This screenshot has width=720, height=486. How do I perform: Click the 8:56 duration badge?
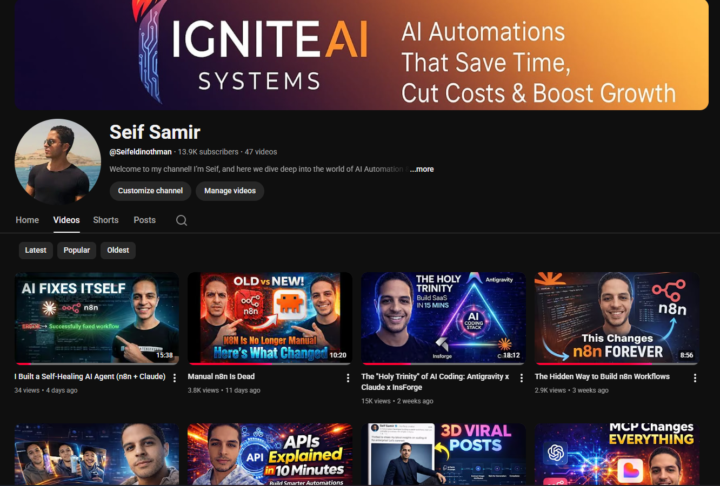point(686,355)
